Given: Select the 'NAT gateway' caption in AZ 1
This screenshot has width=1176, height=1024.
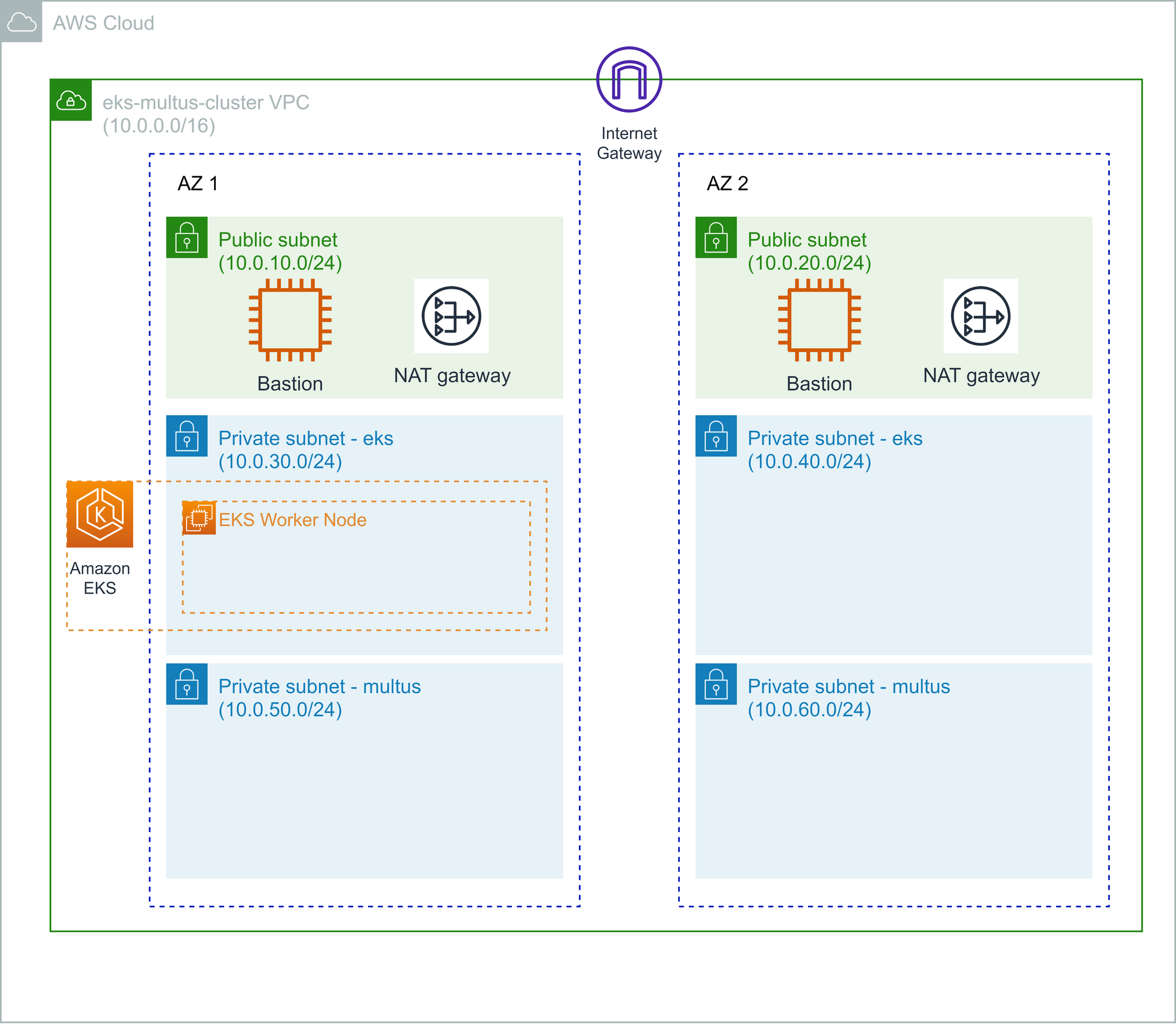Looking at the screenshot, I should pyautogui.click(x=452, y=376).
